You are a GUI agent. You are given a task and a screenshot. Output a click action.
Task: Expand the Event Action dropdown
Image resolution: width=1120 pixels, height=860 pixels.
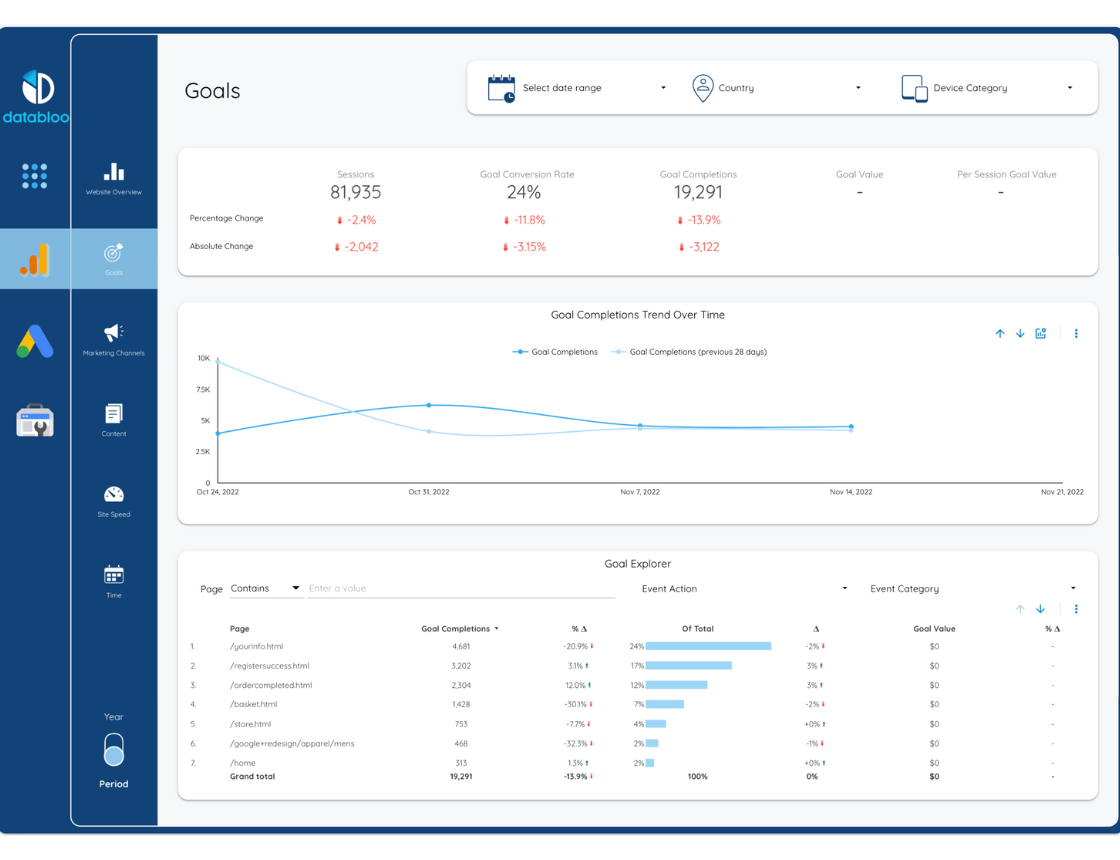click(x=744, y=589)
